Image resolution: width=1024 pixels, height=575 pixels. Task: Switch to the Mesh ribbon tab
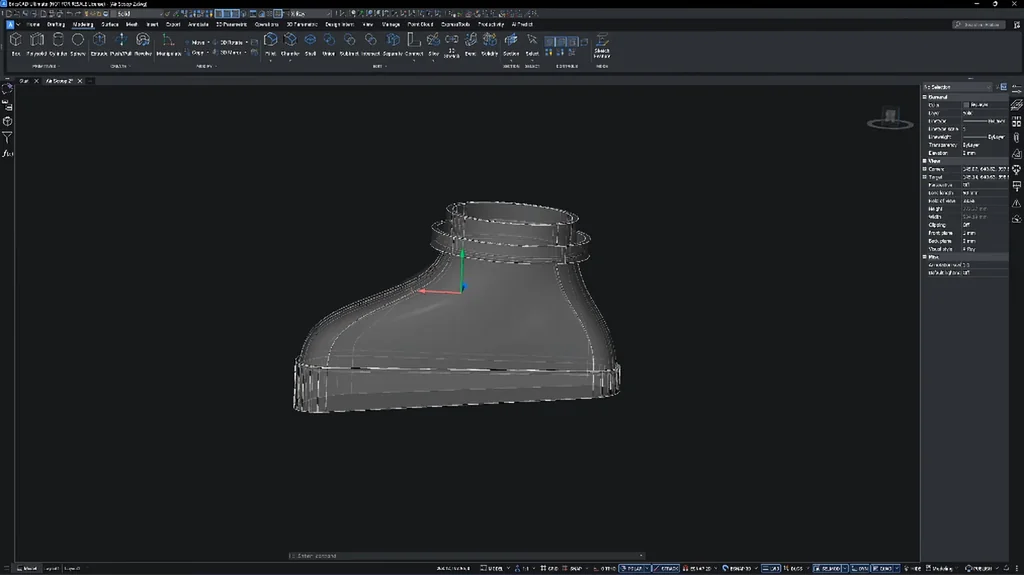coord(131,24)
